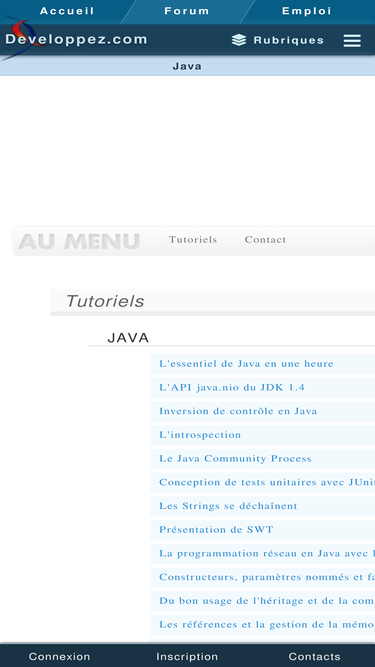Open "La programmation réseau en Java" link
The image size is (375, 667).
pos(267,553)
